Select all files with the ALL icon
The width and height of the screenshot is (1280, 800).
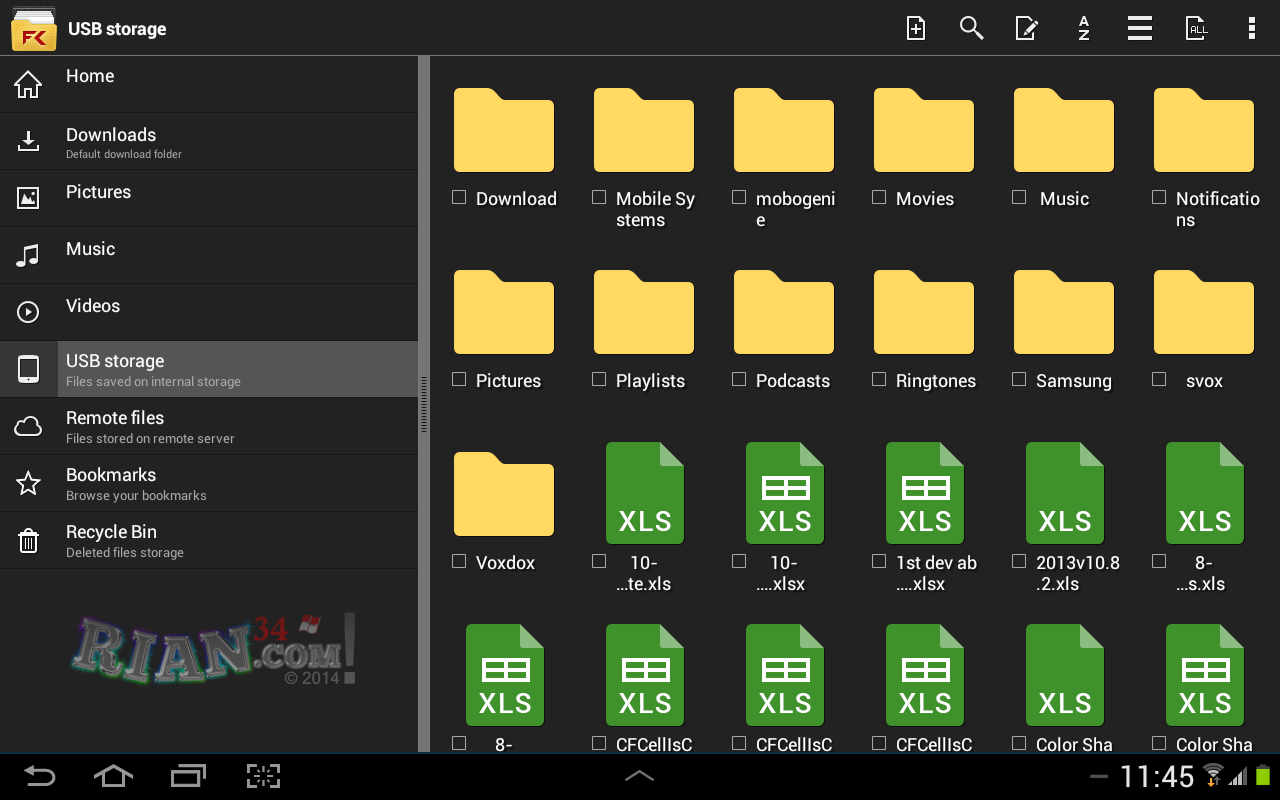point(1196,28)
